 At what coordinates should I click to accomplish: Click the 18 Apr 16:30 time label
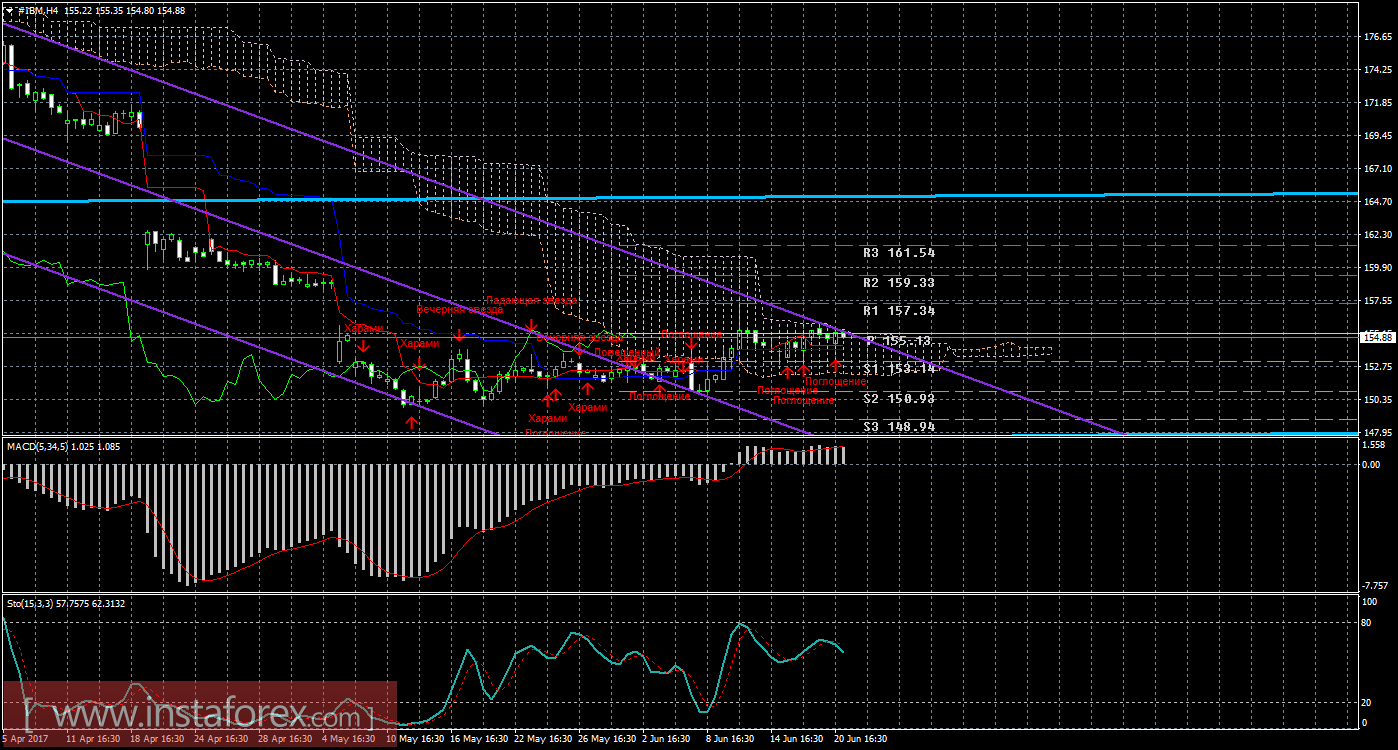[x=156, y=739]
